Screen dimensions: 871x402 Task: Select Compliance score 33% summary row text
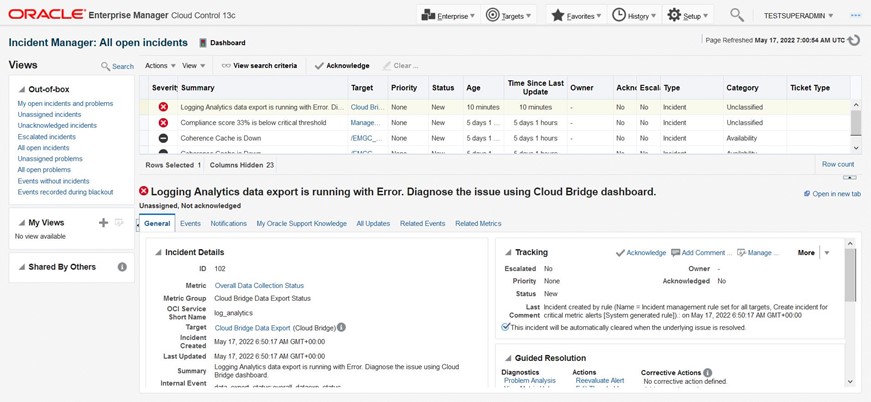[253, 123]
